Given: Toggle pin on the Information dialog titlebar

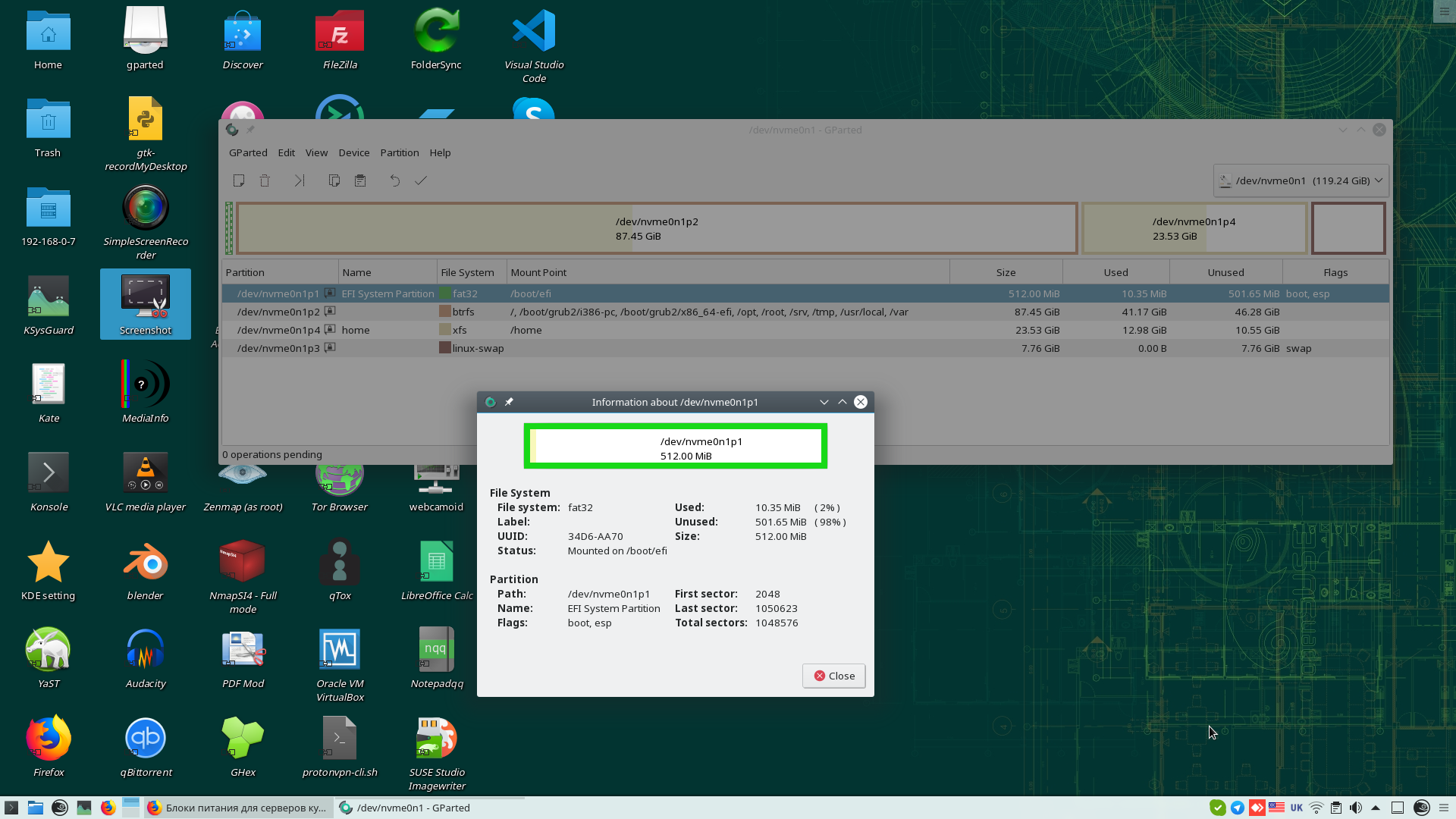Looking at the screenshot, I should (x=509, y=402).
